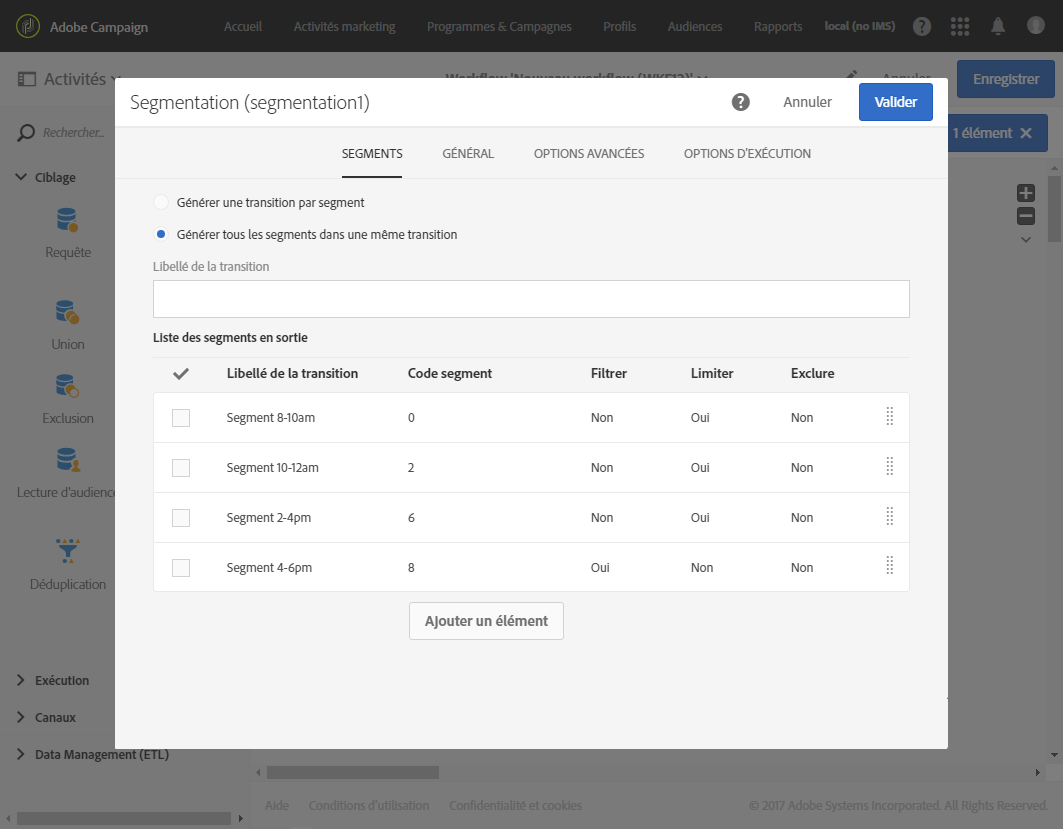The width and height of the screenshot is (1063, 829).
Task: Open the apps grid switcher icon
Action: 960,26
